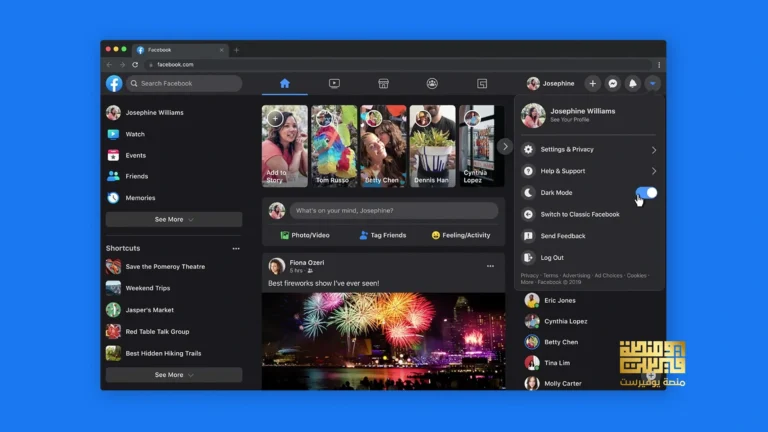Screen dimensions: 768x432
Task: Open the Messenger icon in header
Action: click(613, 84)
